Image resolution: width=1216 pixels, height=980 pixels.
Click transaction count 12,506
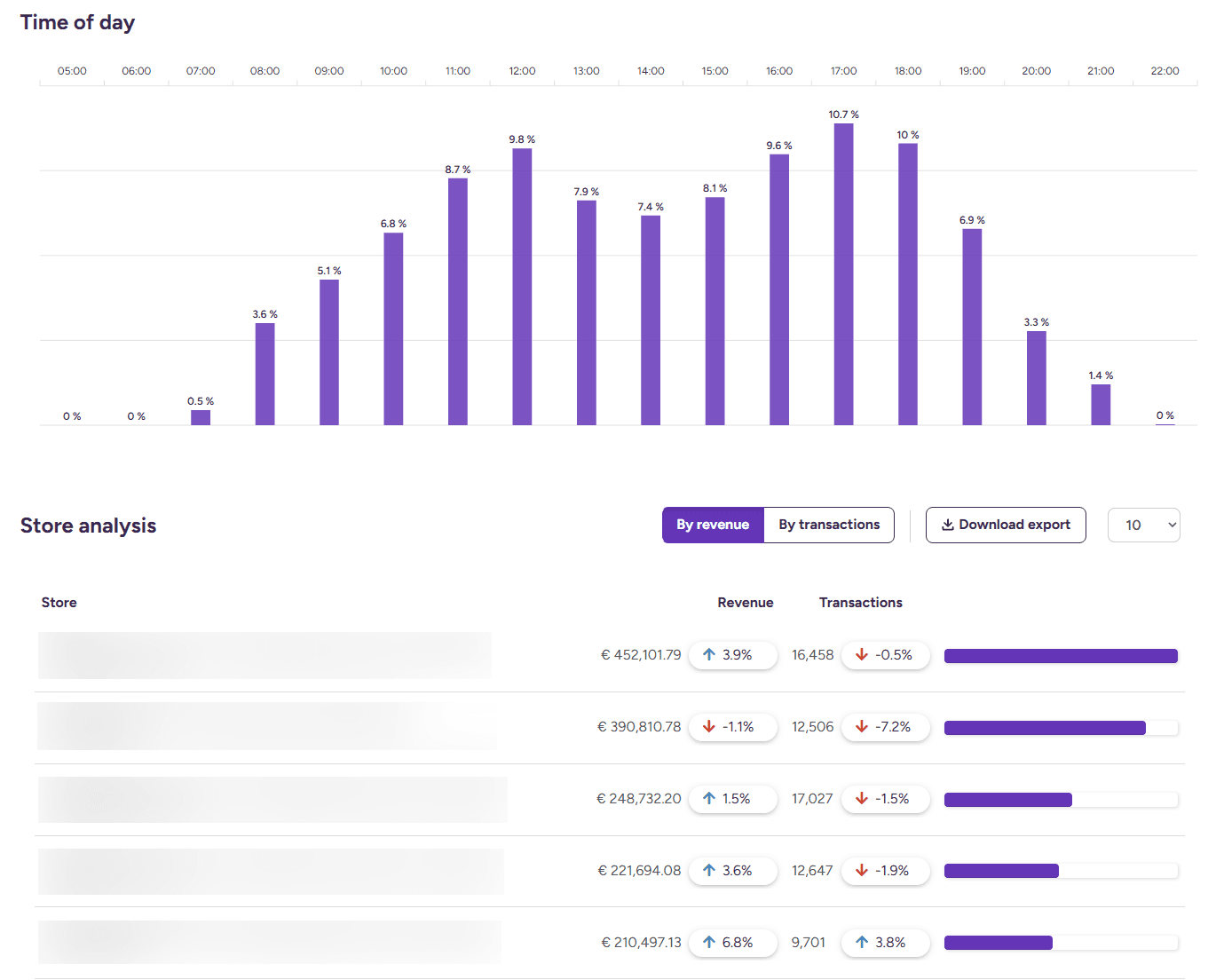click(813, 727)
